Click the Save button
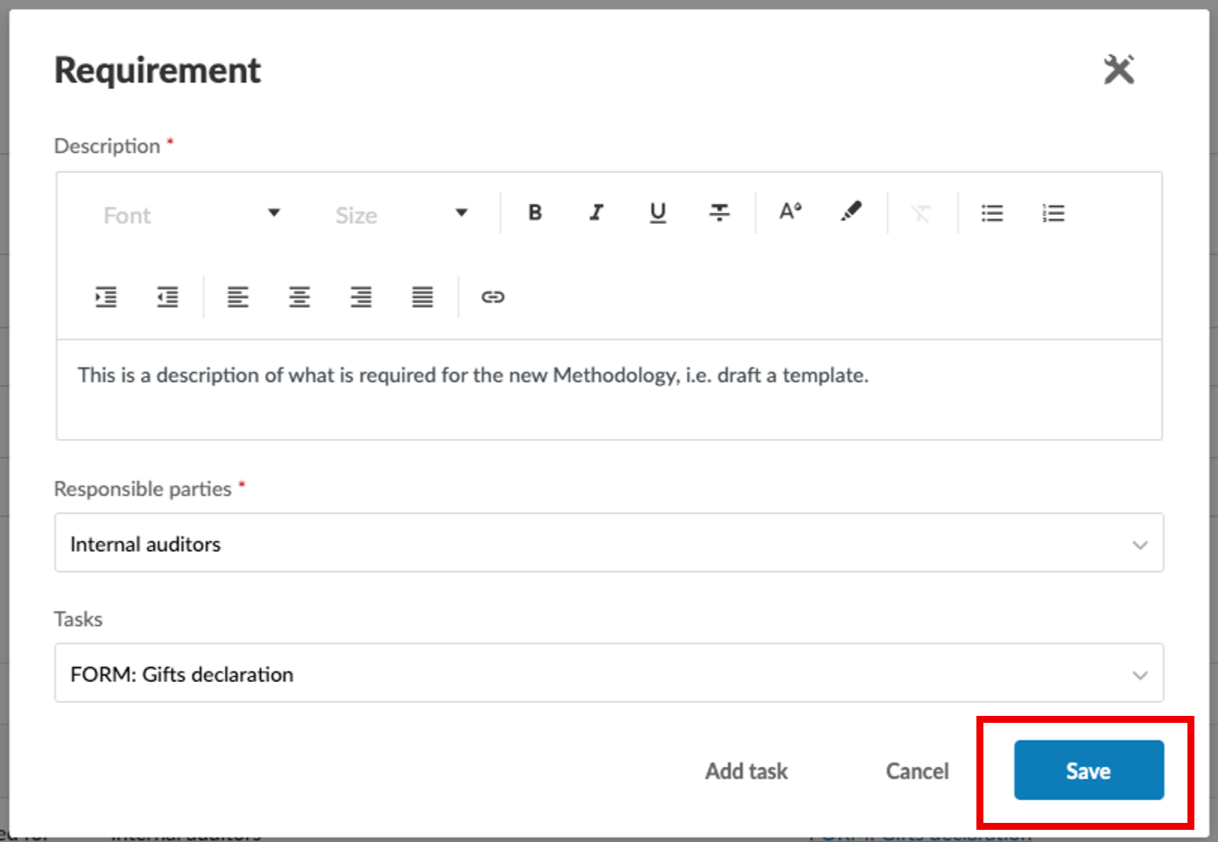Viewport: 1218px width, 842px height. click(1089, 770)
